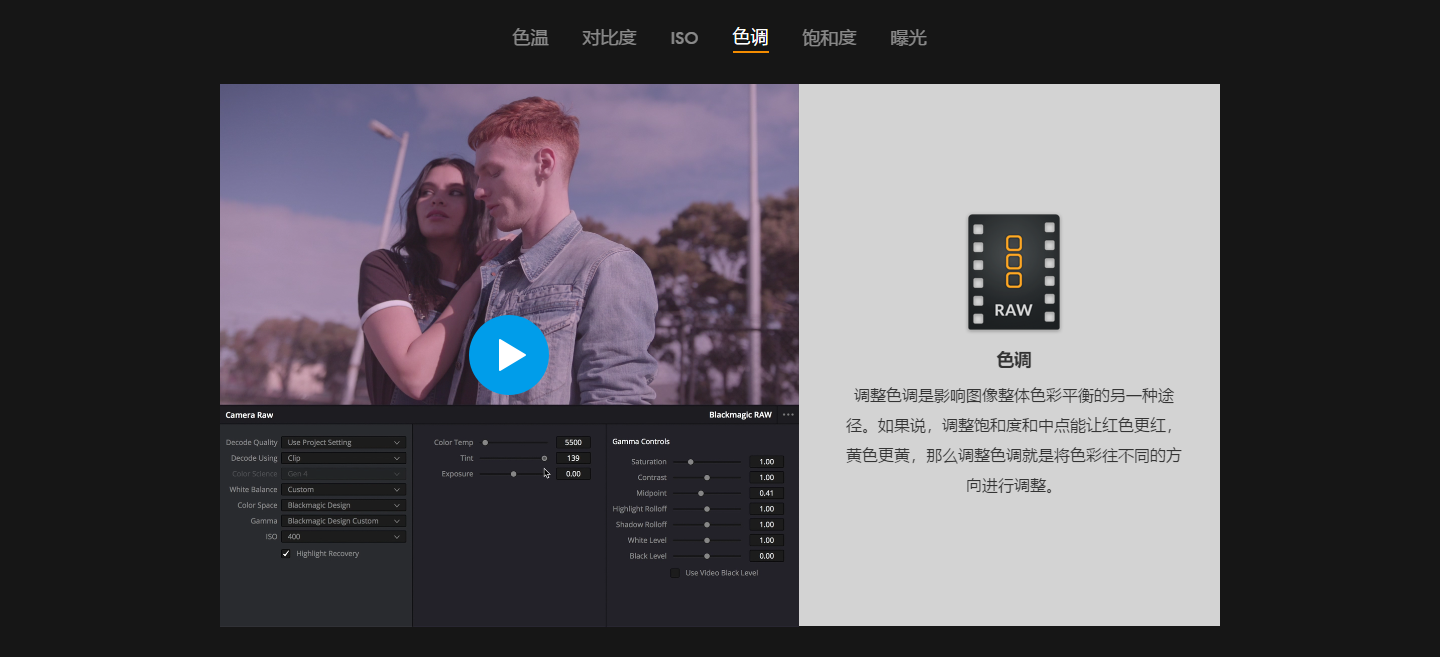Open the Camera Raw panel options menu
Screen dimensions: 1440x657
pyautogui.click(x=788, y=415)
